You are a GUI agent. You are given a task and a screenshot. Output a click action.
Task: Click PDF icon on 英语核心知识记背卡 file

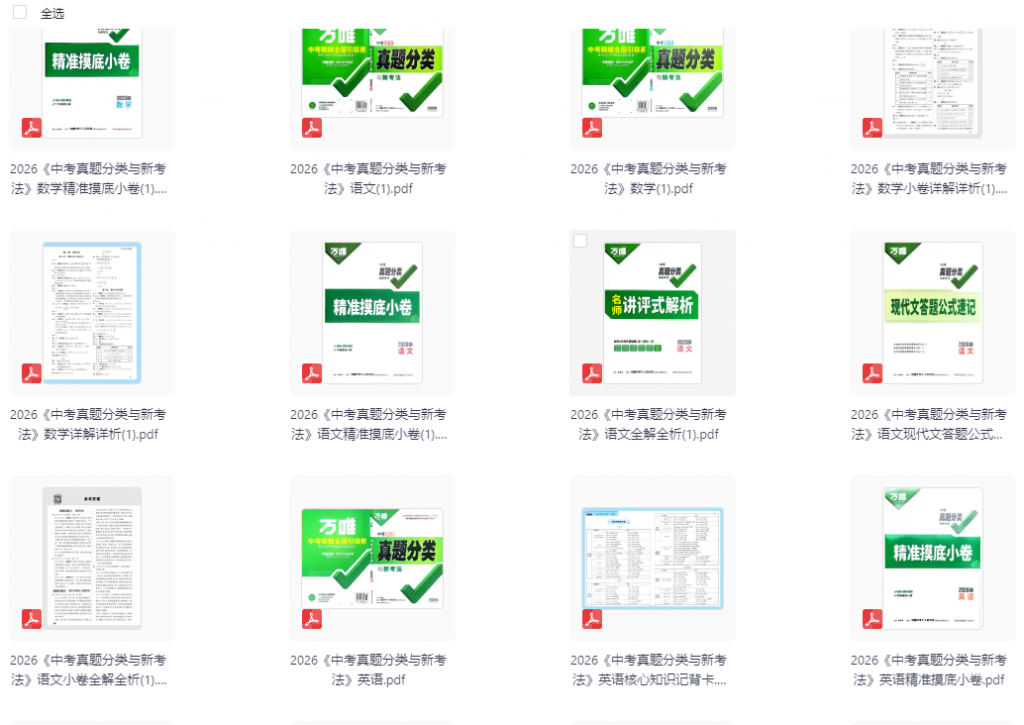click(592, 619)
